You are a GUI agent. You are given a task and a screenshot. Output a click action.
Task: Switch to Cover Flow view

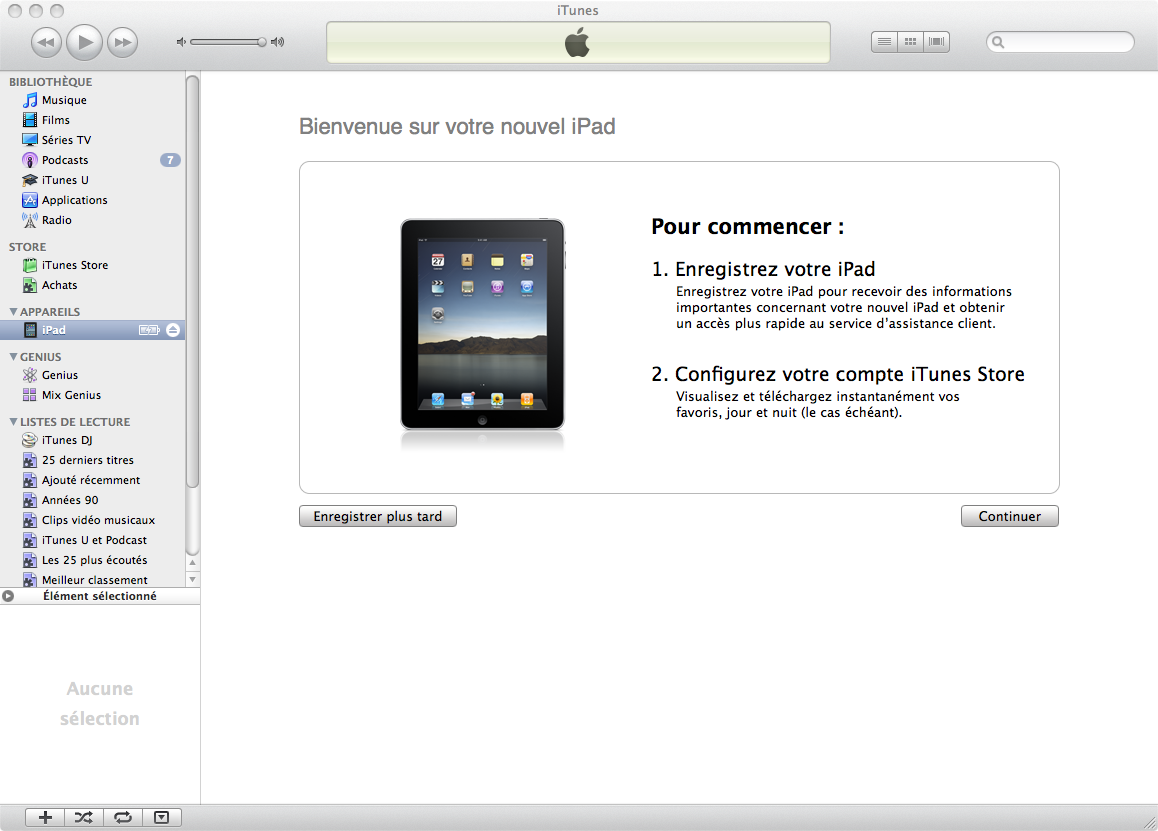pyautogui.click(x=936, y=42)
